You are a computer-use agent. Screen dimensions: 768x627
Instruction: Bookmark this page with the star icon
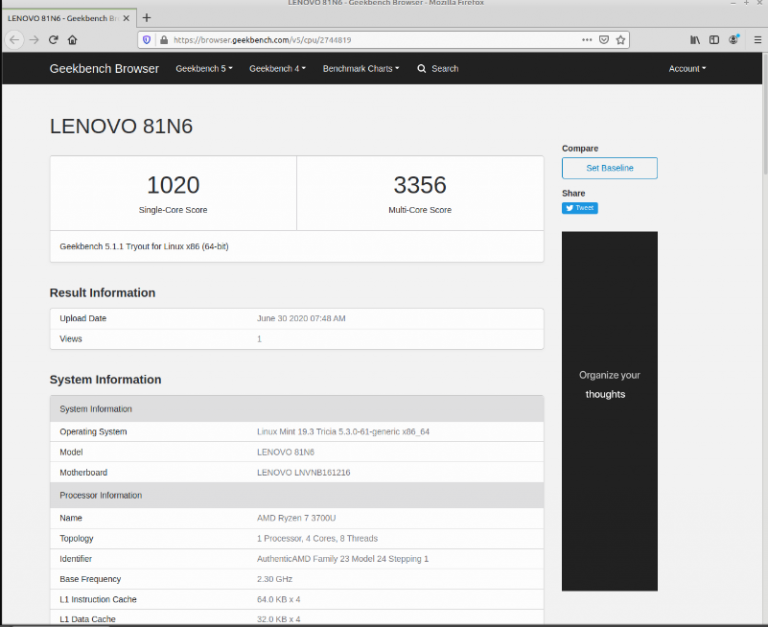click(x=621, y=40)
